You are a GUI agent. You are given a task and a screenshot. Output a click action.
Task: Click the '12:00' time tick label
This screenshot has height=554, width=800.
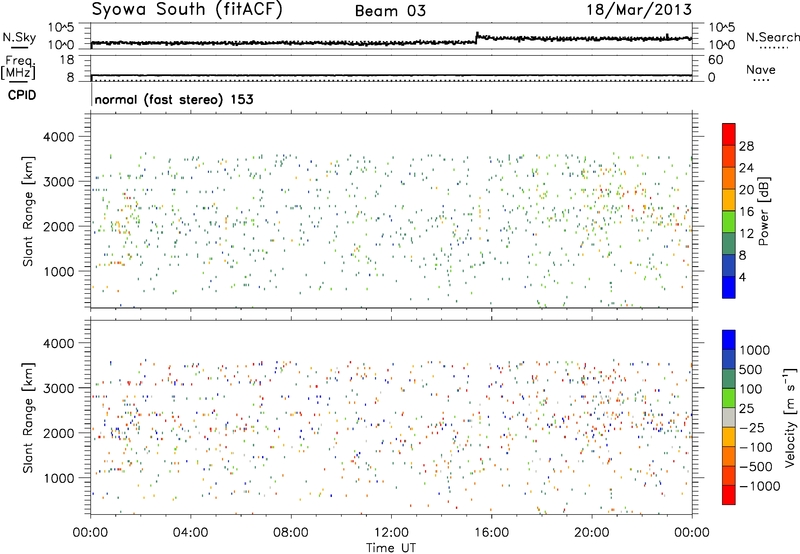coord(391,533)
